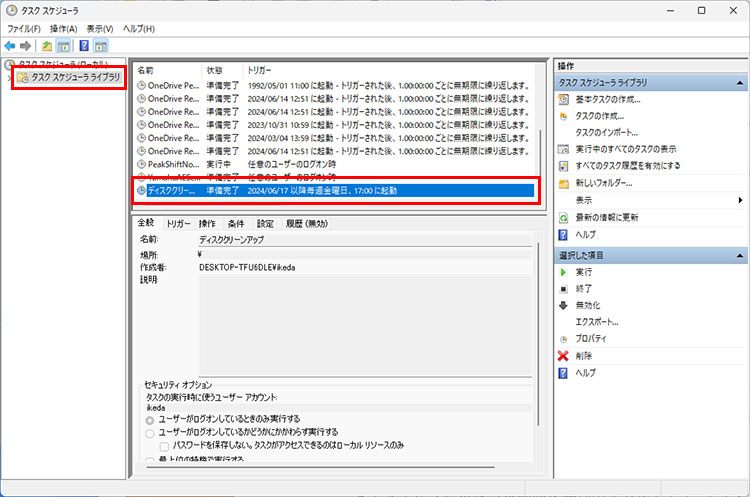Select 'run only when user is logged on' radio
The image size is (750, 497).
[x=150, y=418]
